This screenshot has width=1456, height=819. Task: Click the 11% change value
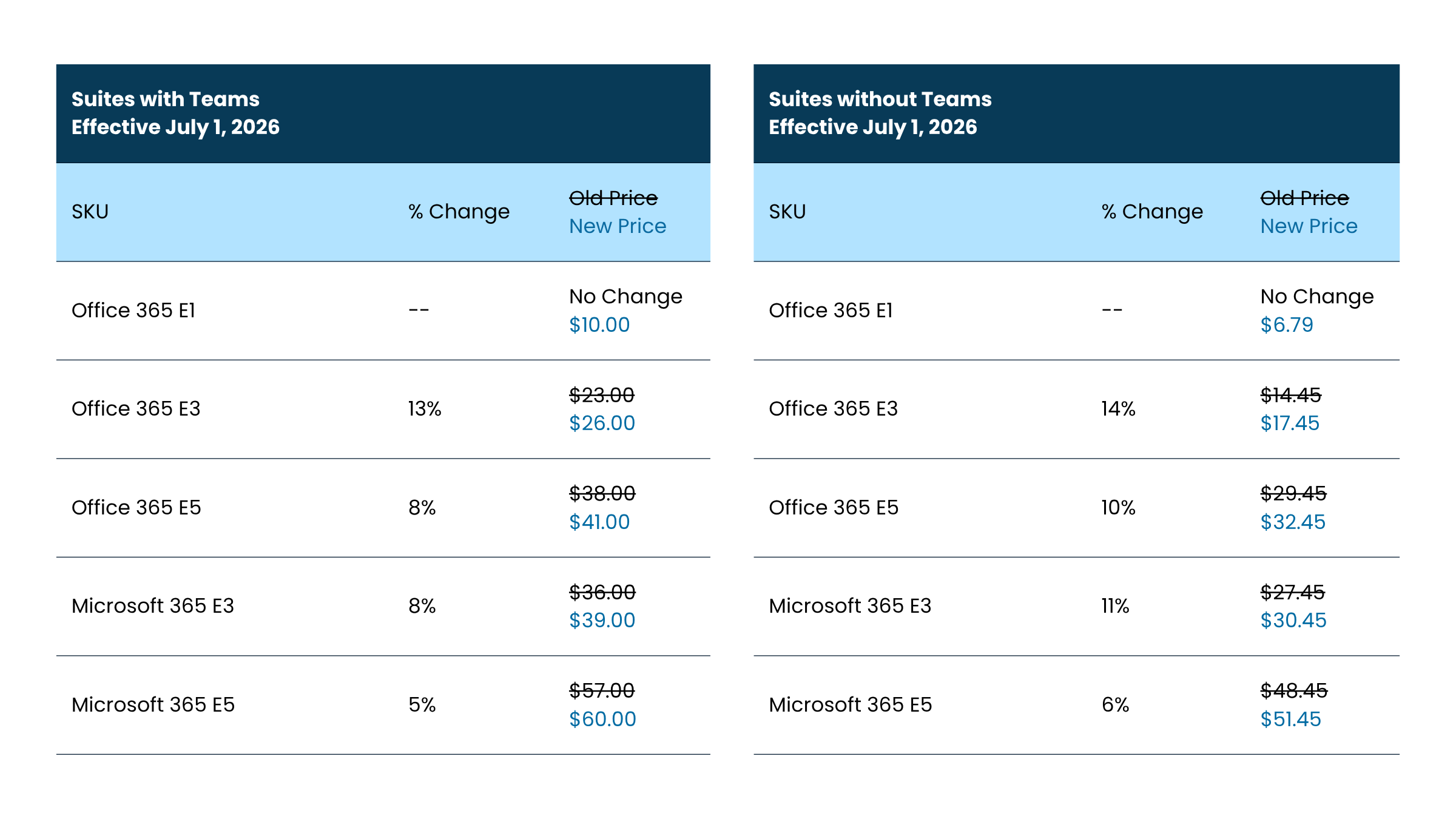pyautogui.click(x=1115, y=606)
